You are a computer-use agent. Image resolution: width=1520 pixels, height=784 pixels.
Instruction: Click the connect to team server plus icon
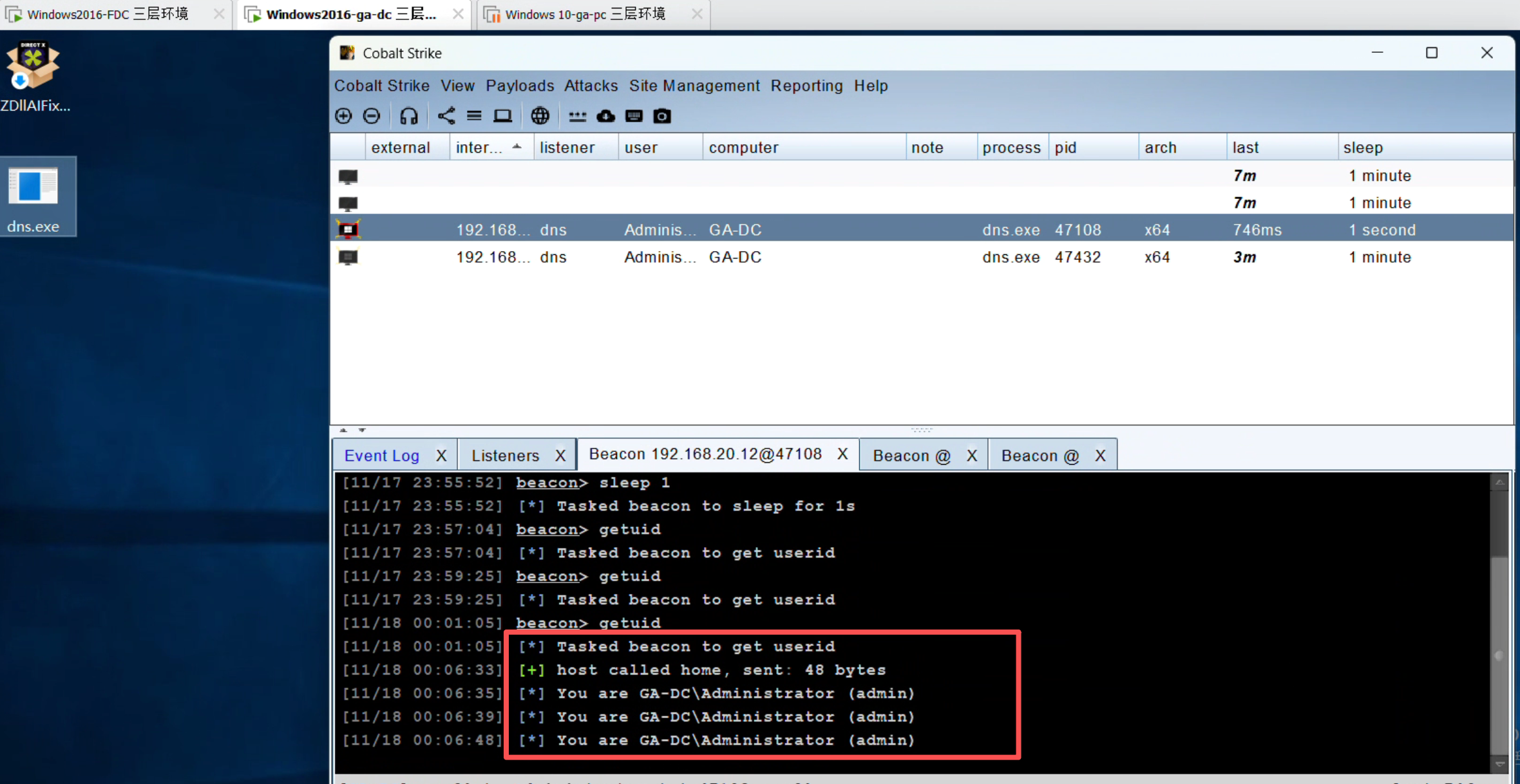(343, 116)
